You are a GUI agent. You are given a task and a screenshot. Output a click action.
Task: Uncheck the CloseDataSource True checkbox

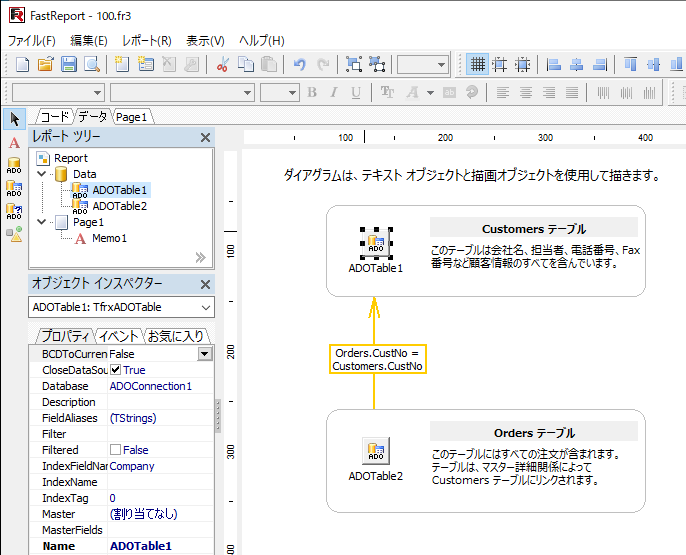(x=115, y=370)
